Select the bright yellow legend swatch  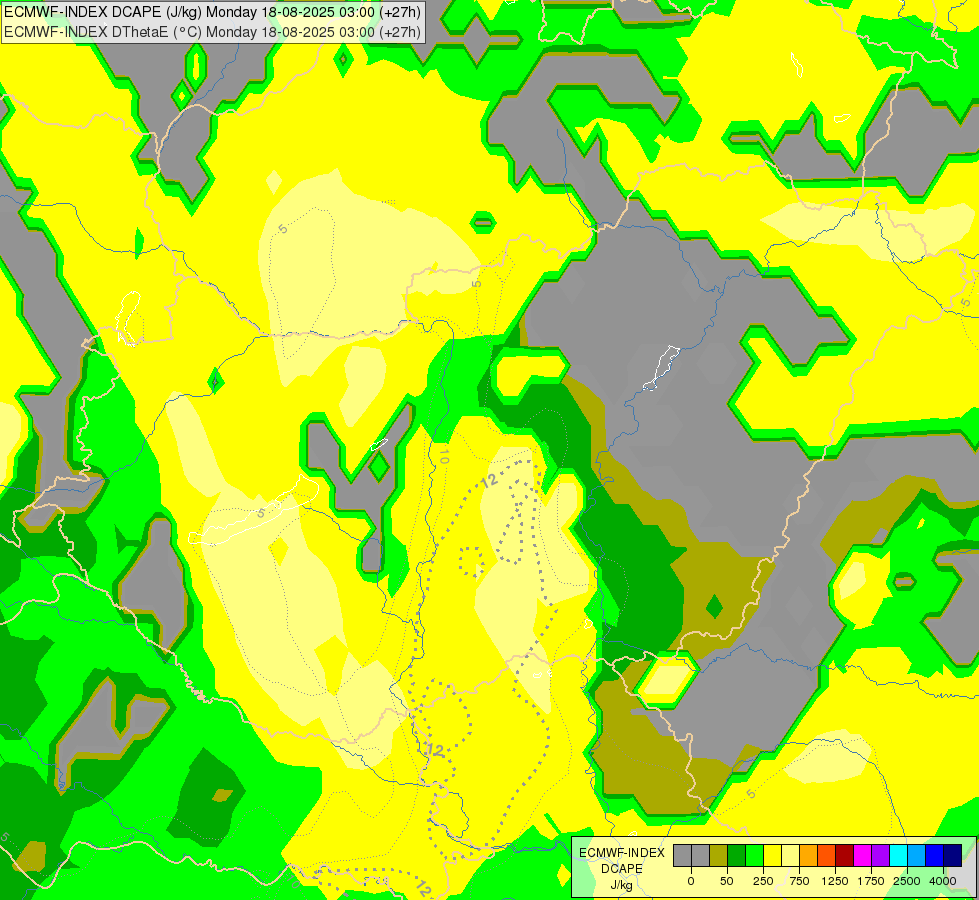pos(772,855)
